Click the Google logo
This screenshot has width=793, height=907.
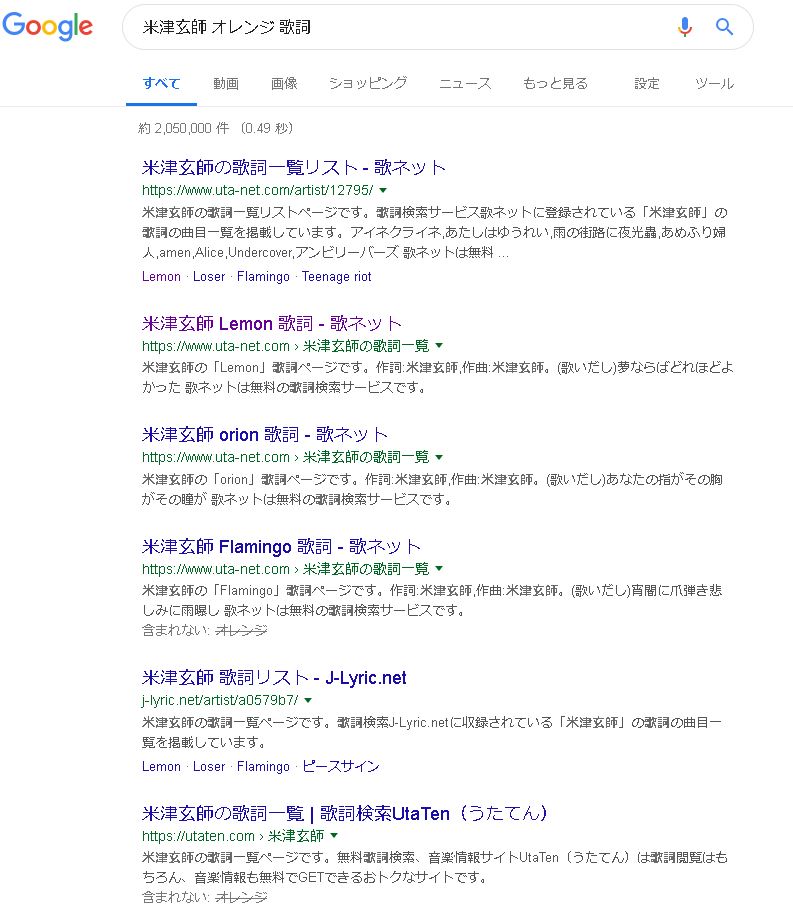47,27
